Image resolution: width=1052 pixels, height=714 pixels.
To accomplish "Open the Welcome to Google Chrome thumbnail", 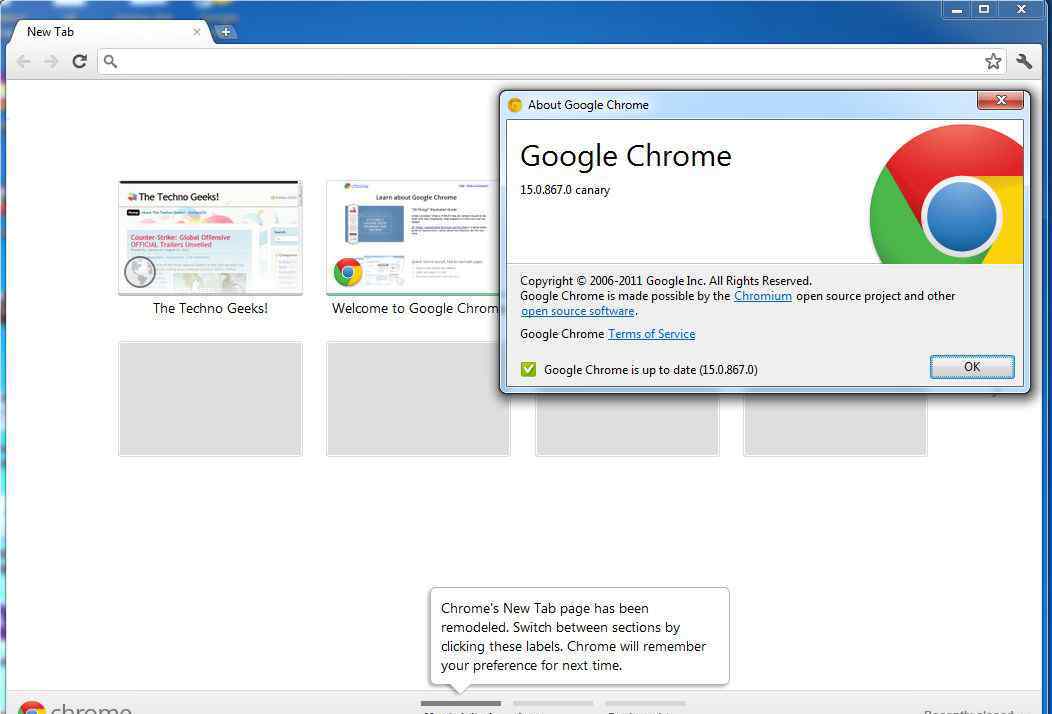I will 413,238.
